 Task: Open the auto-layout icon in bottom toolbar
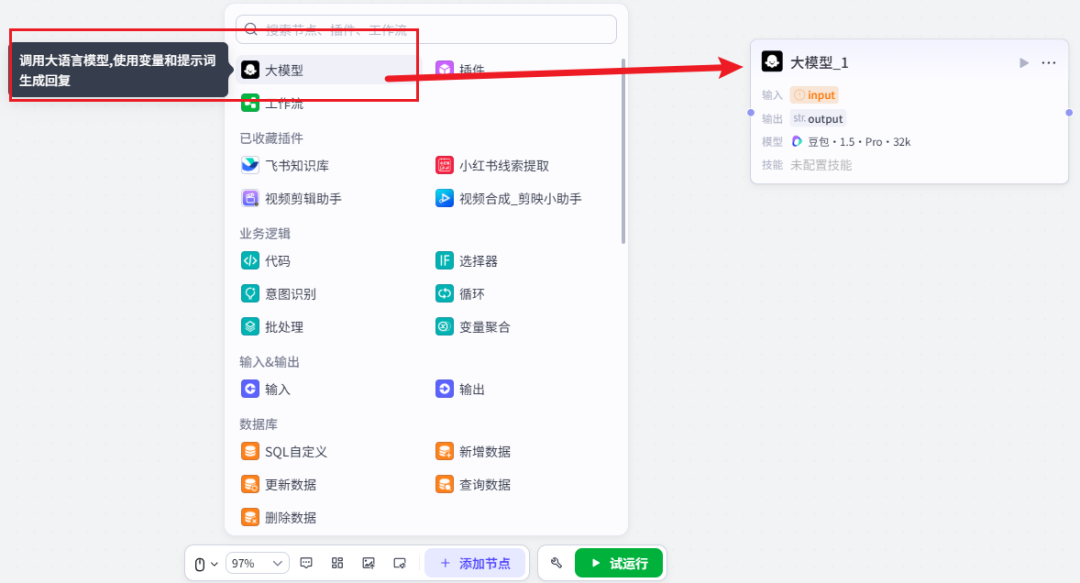[x=337, y=563]
